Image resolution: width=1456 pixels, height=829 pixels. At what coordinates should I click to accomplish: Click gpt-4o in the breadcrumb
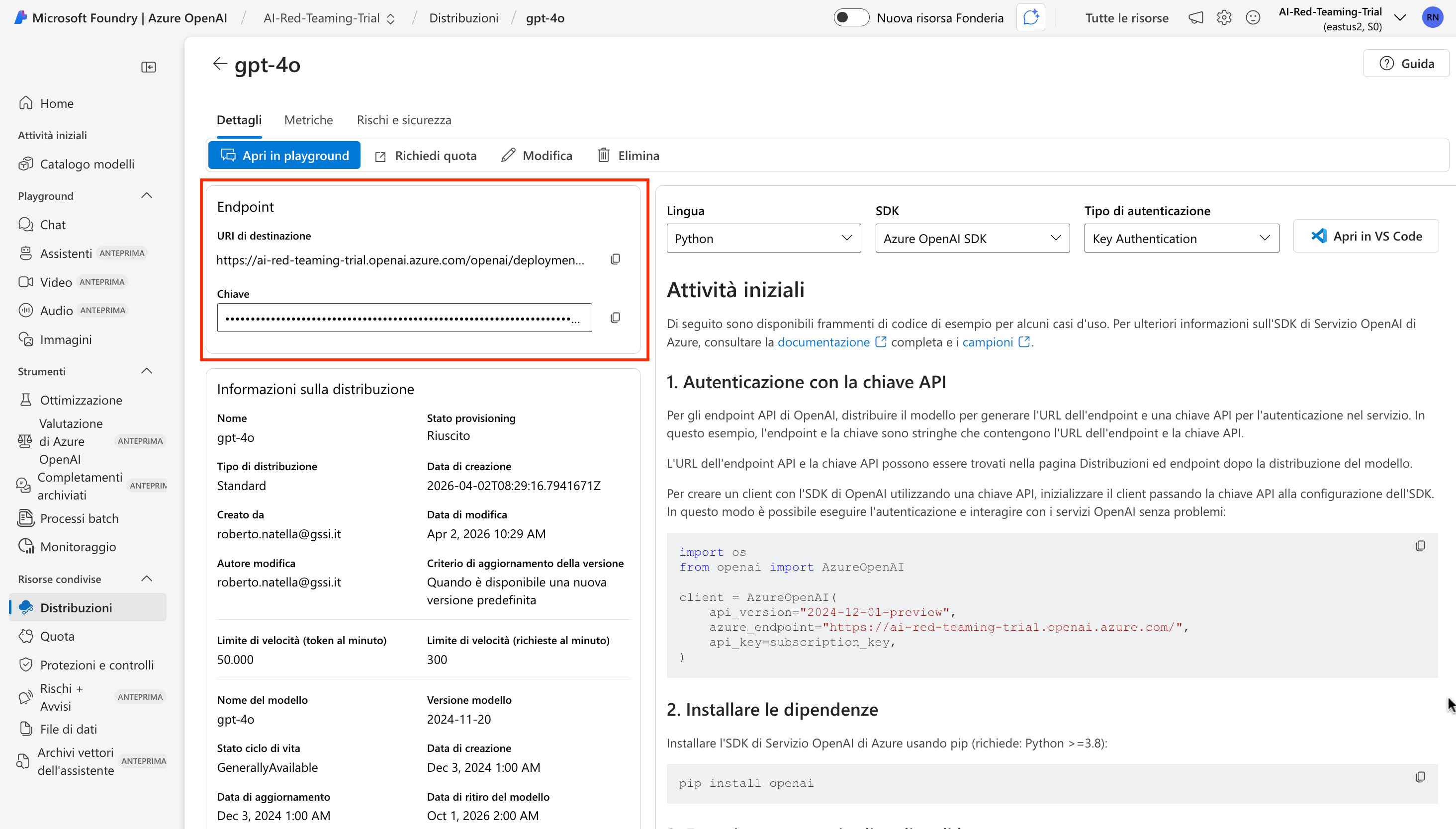click(545, 18)
